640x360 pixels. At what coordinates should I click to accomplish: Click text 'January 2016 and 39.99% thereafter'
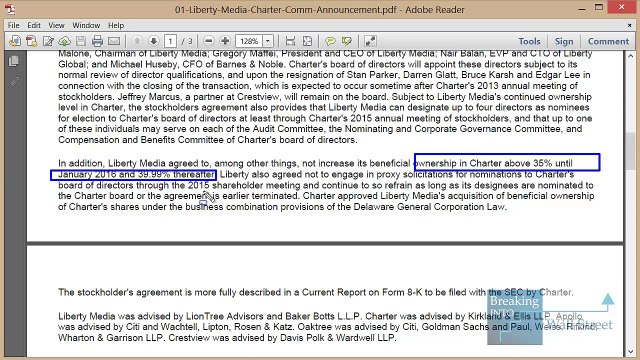136,174
